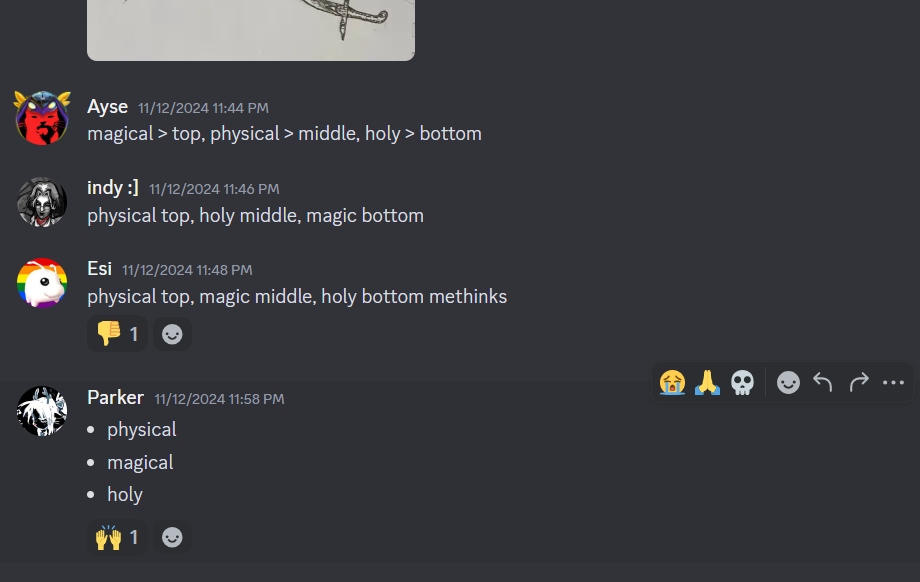The height and width of the screenshot is (582, 920).
Task: React with the folded hands emoji
Action: pos(708,383)
